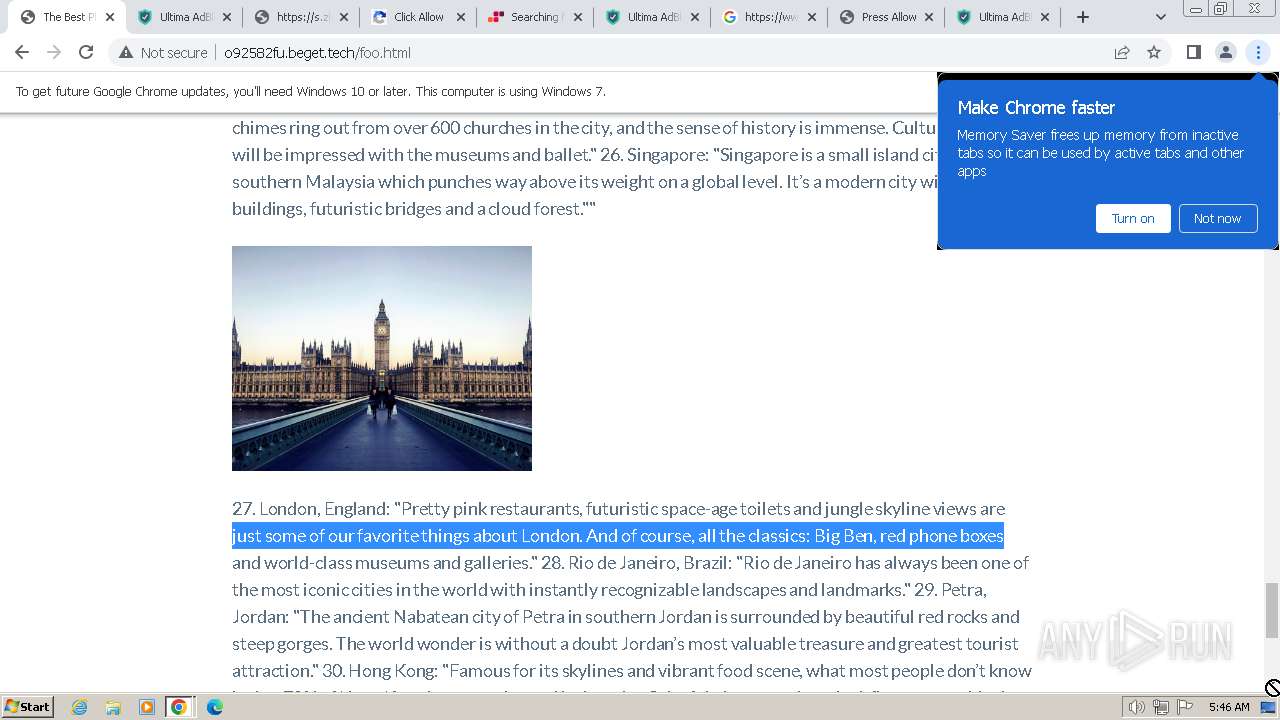The image size is (1280, 720).
Task: Open Windows Media Player from the taskbar
Action: (x=146, y=707)
